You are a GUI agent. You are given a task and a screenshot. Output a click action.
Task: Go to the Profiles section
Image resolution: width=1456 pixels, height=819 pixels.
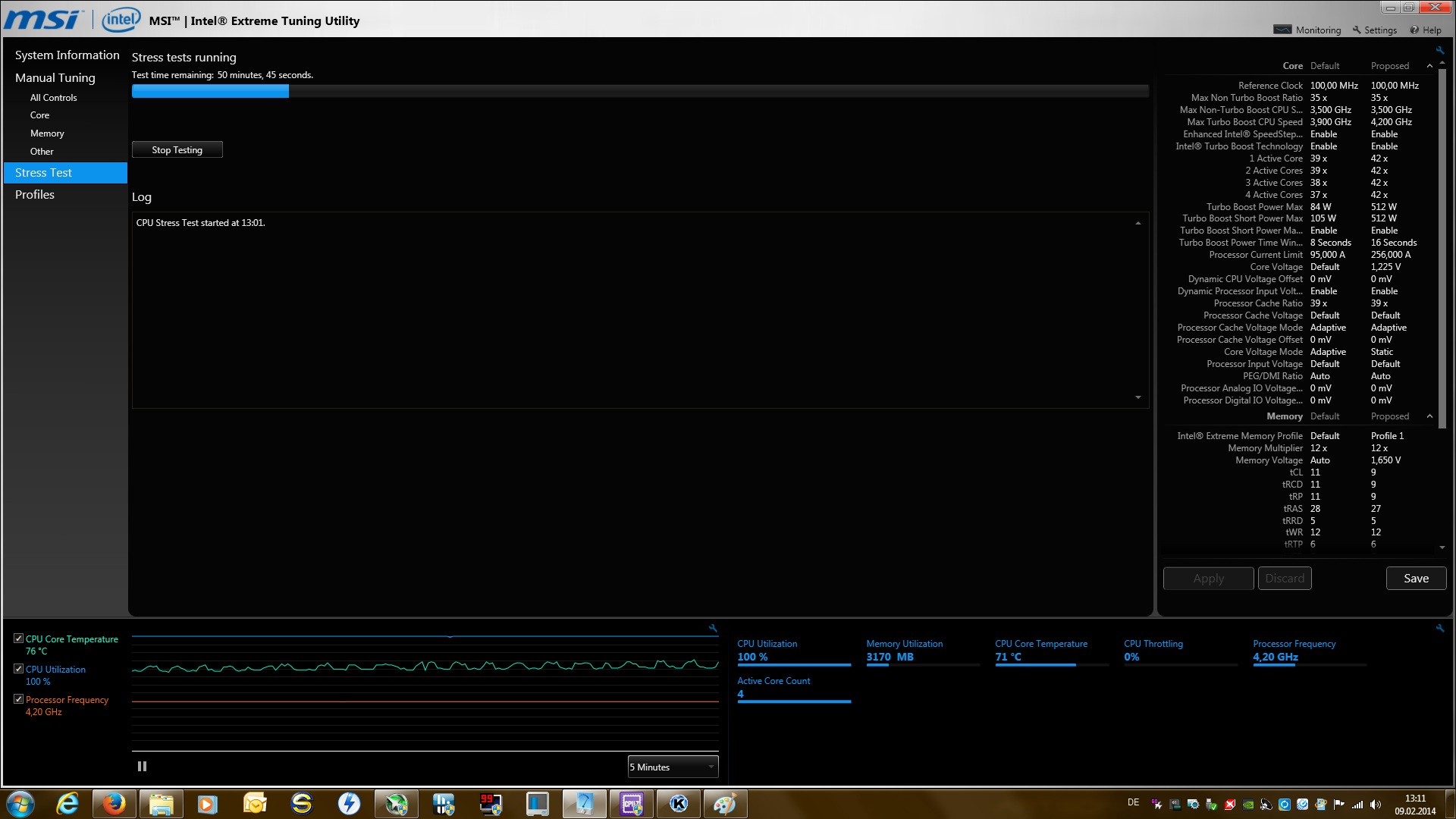[x=35, y=195]
